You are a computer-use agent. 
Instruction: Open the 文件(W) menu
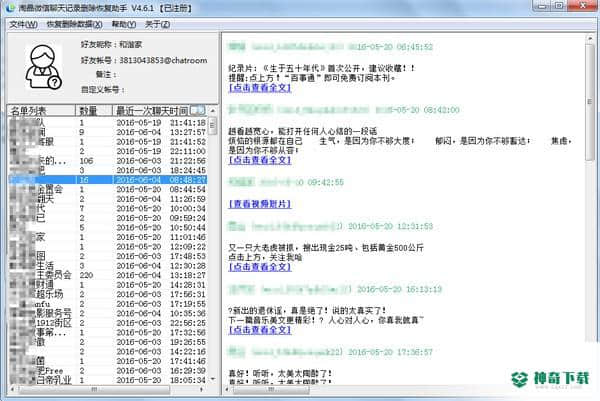pos(23,24)
